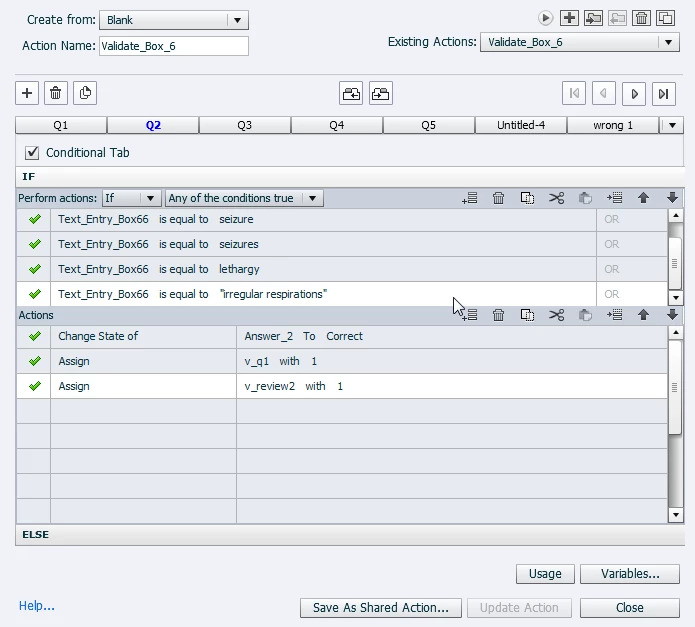The height and width of the screenshot is (627, 695).
Task: Jump to the last decision tab arrow
Action: click(664, 93)
